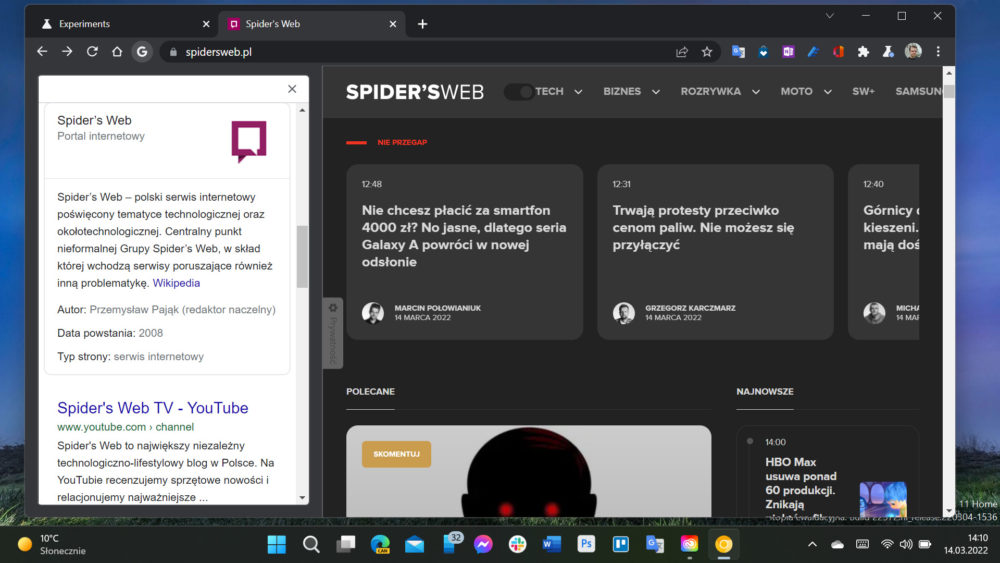Open the BIZNES section
The width and height of the screenshot is (1000, 563).
click(x=622, y=91)
